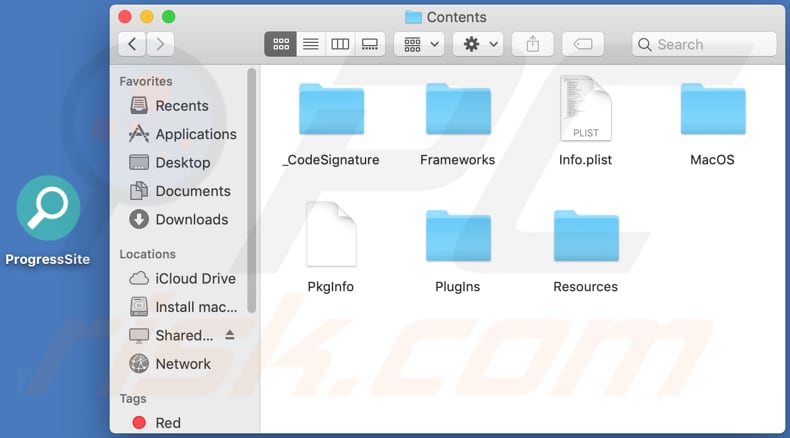790x438 pixels.
Task: Click the Share toolbar button
Action: pos(533,44)
